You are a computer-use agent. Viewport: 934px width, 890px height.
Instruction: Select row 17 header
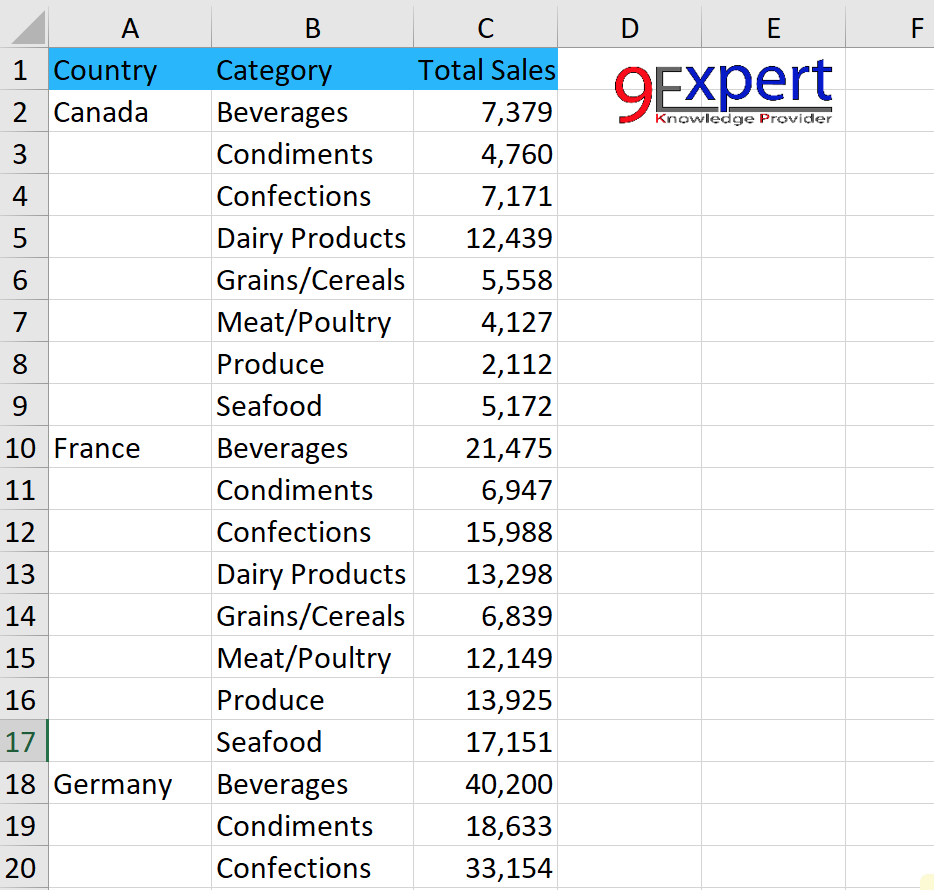[x=22, y=742]
